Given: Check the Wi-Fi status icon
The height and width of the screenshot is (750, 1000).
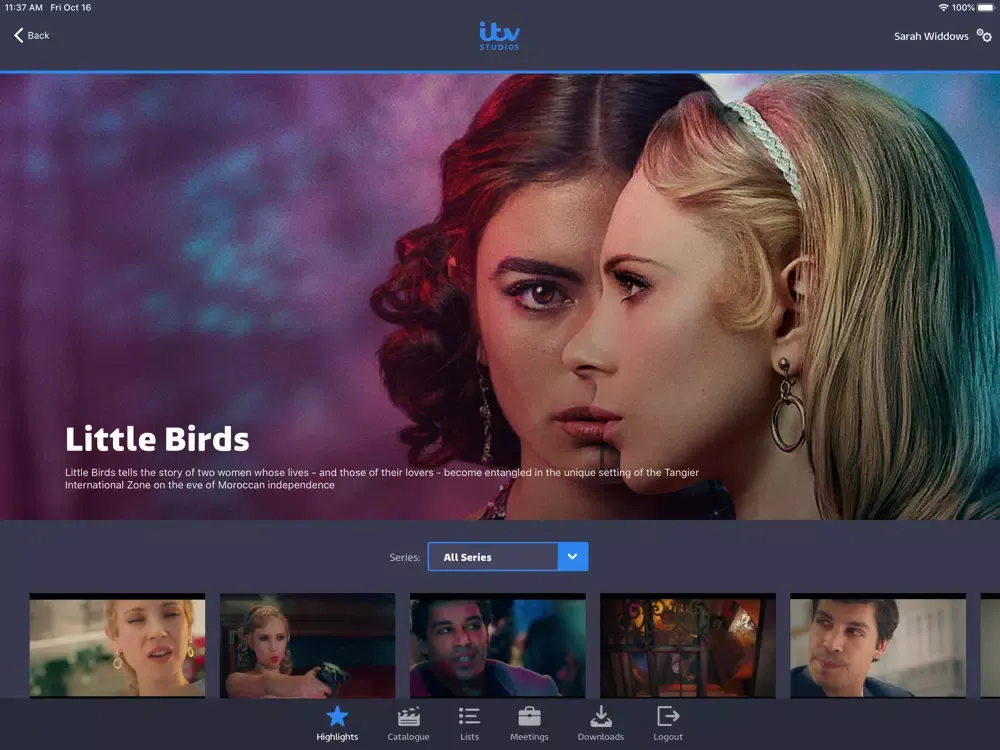Looking at the screenshot, I should 943,8.
